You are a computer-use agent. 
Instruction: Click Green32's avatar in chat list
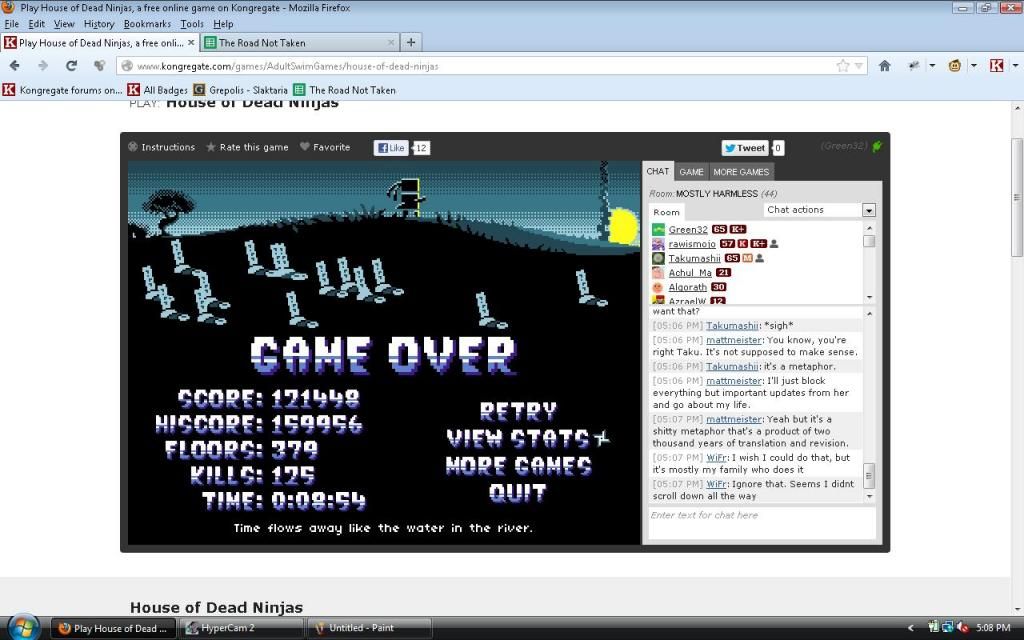[658, 229]
